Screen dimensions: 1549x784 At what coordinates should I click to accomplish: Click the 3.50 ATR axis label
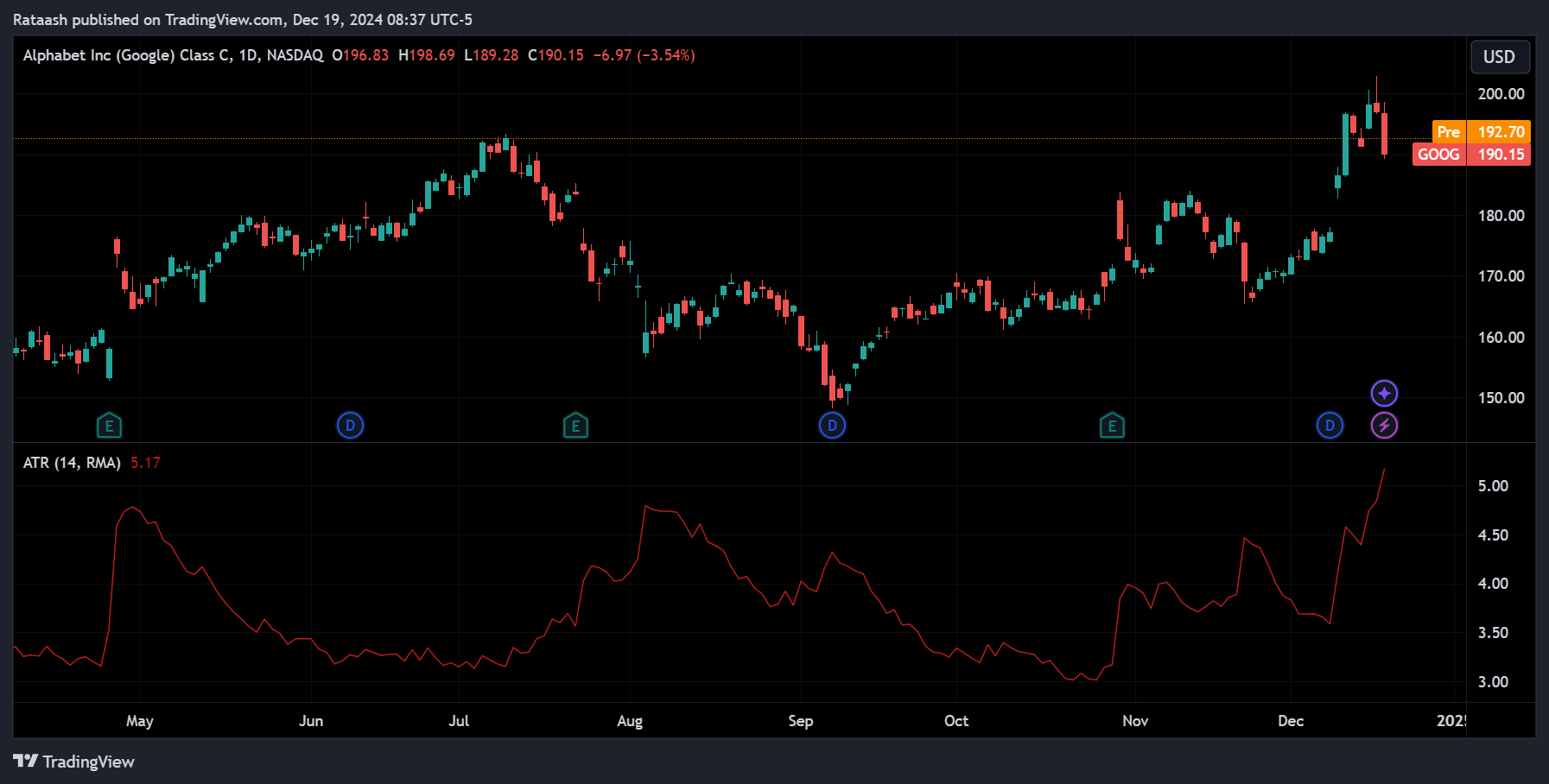pos(1493,633)
